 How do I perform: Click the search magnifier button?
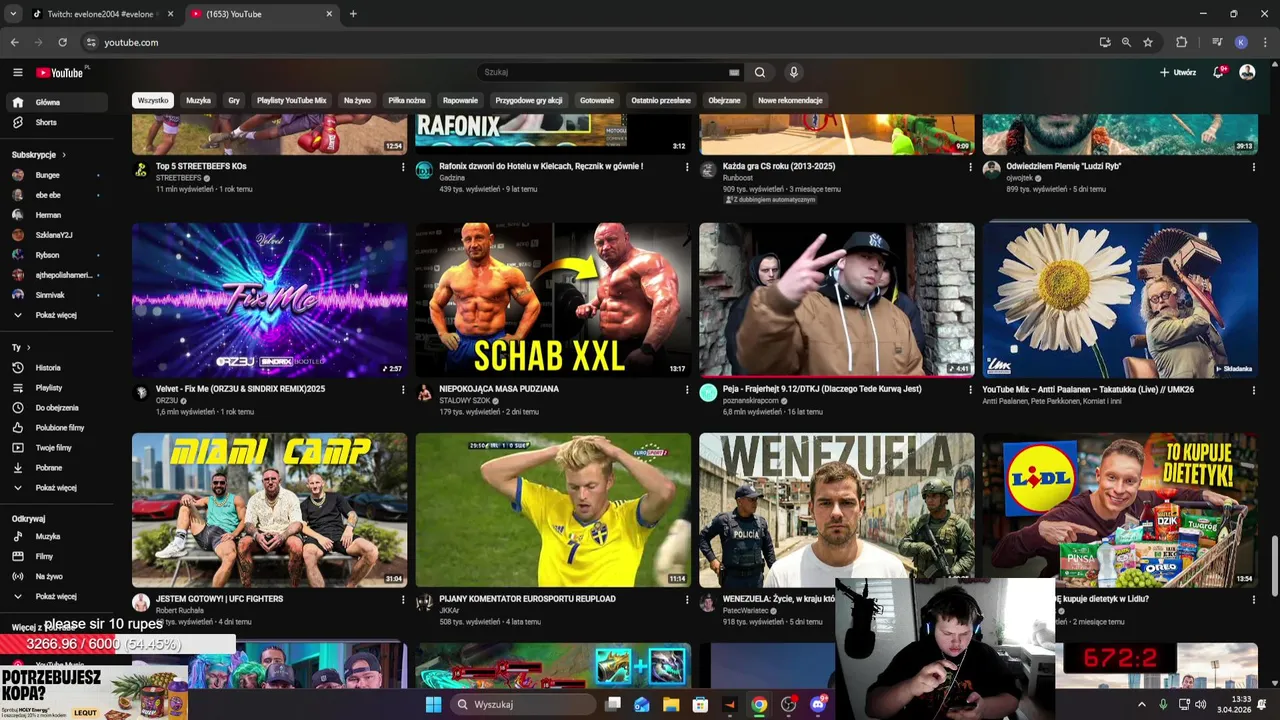(x=760, y=72)
